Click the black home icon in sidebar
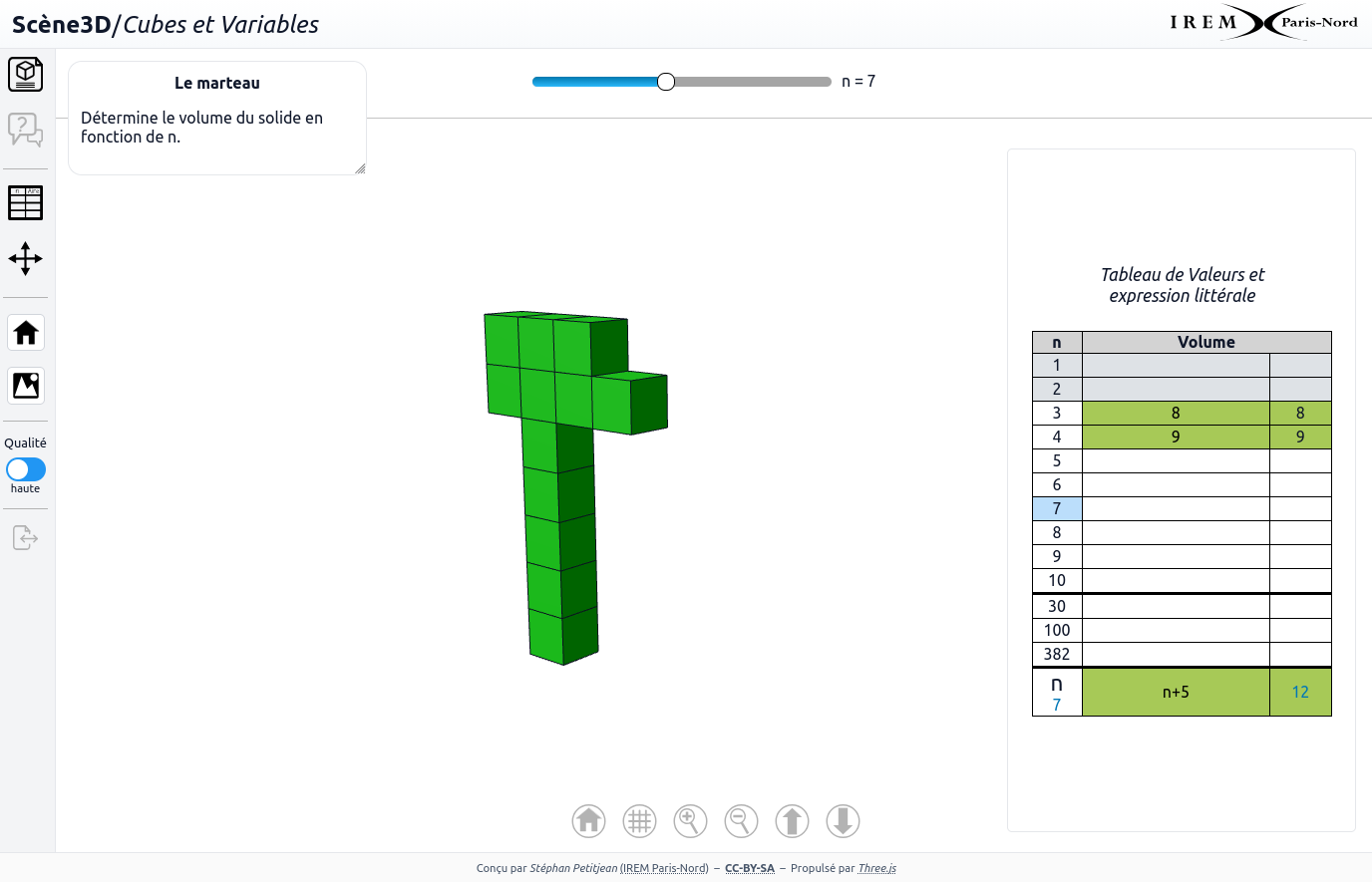Screen dimensions: 1372x882 pos(26,333)
